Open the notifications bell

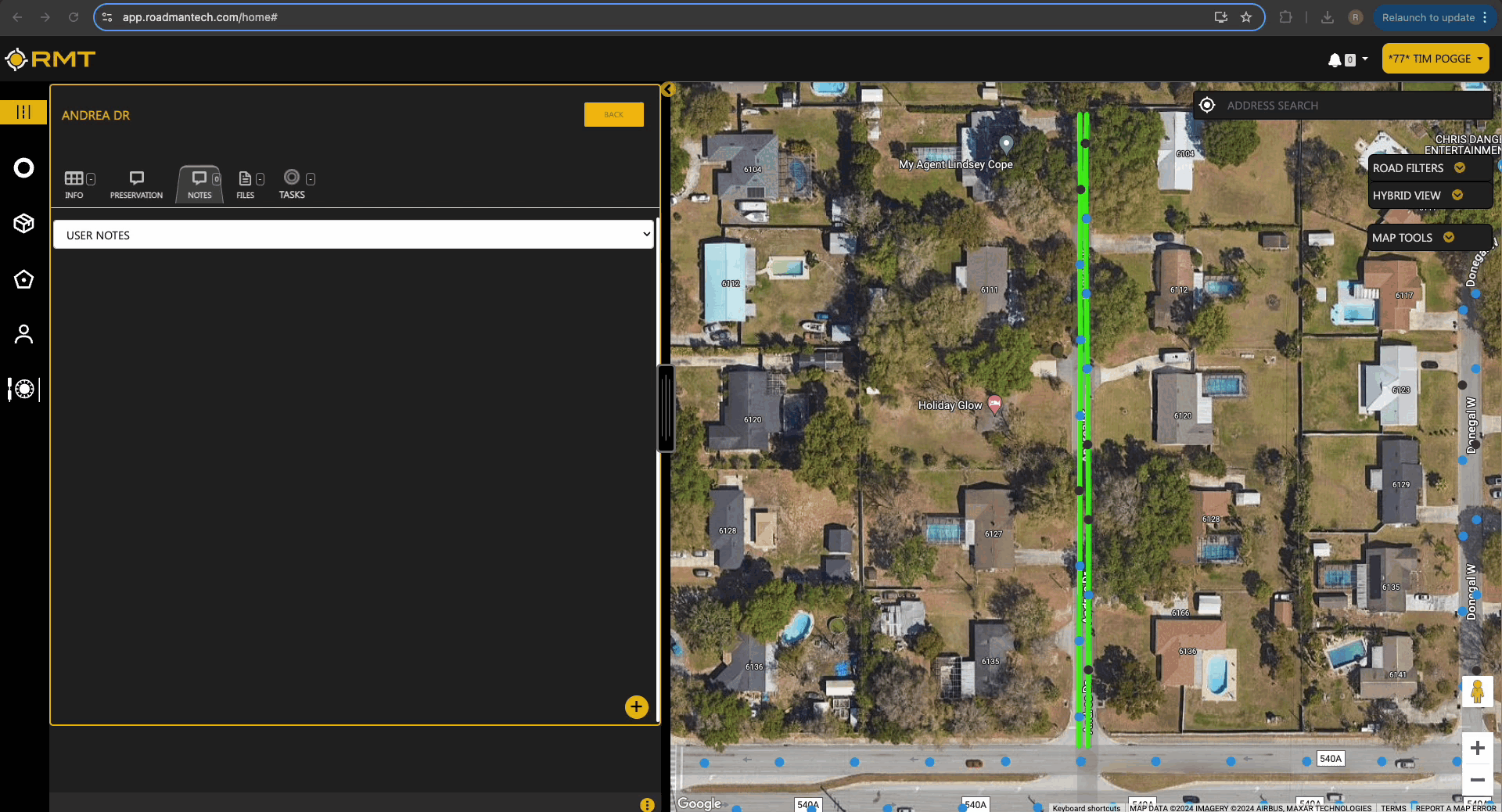pyautogui.click(x=1335, y=59)
